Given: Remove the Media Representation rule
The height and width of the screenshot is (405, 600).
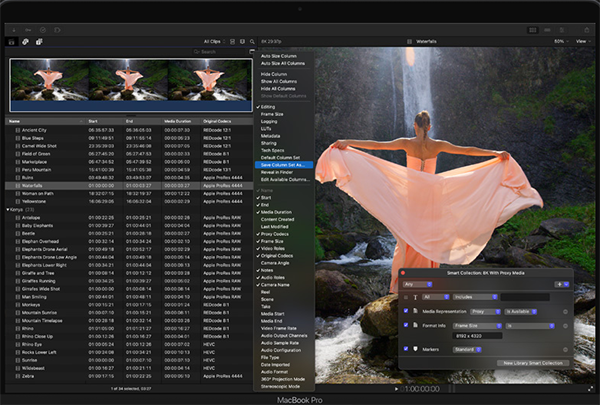Looking at the screenshot, I should click(565, 312).
